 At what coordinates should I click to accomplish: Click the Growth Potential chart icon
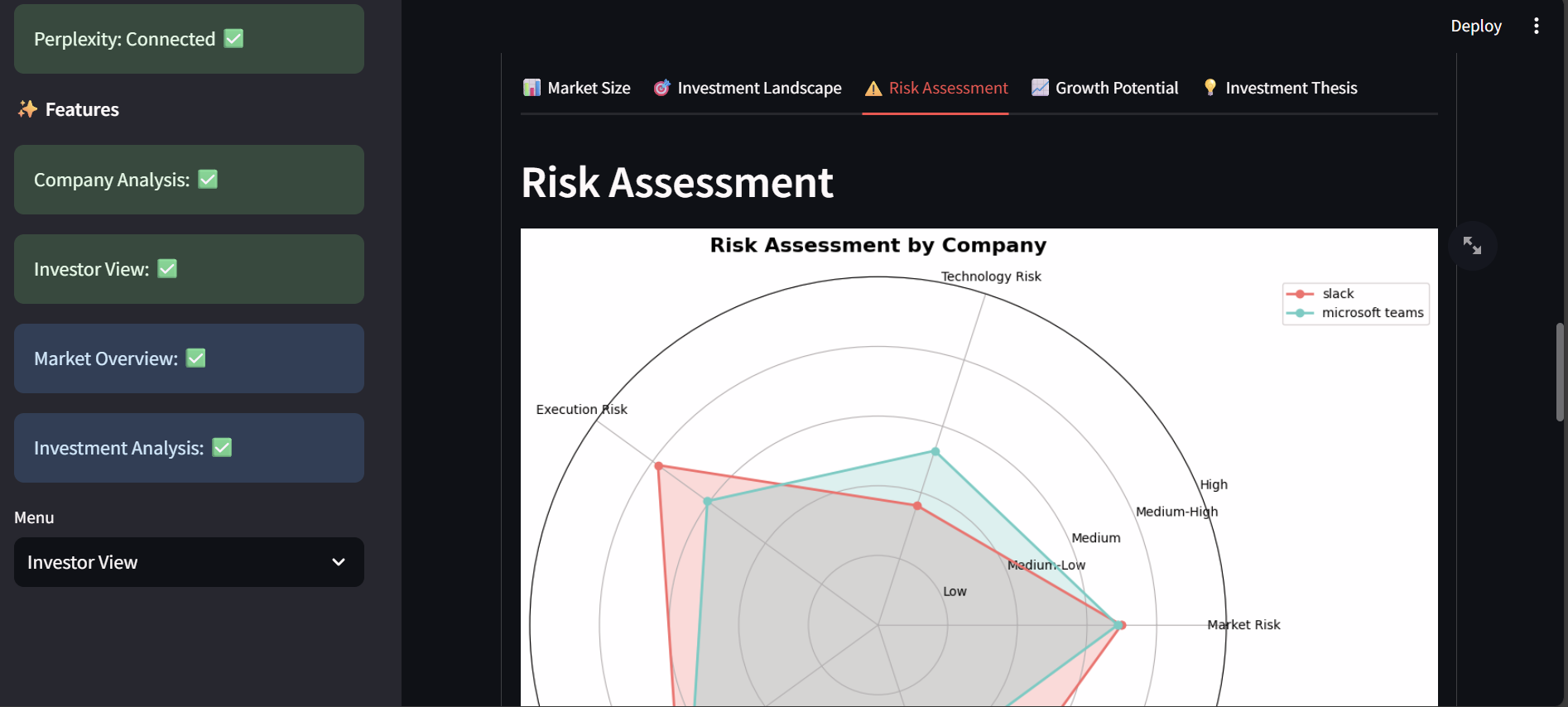pos(1040,88)
